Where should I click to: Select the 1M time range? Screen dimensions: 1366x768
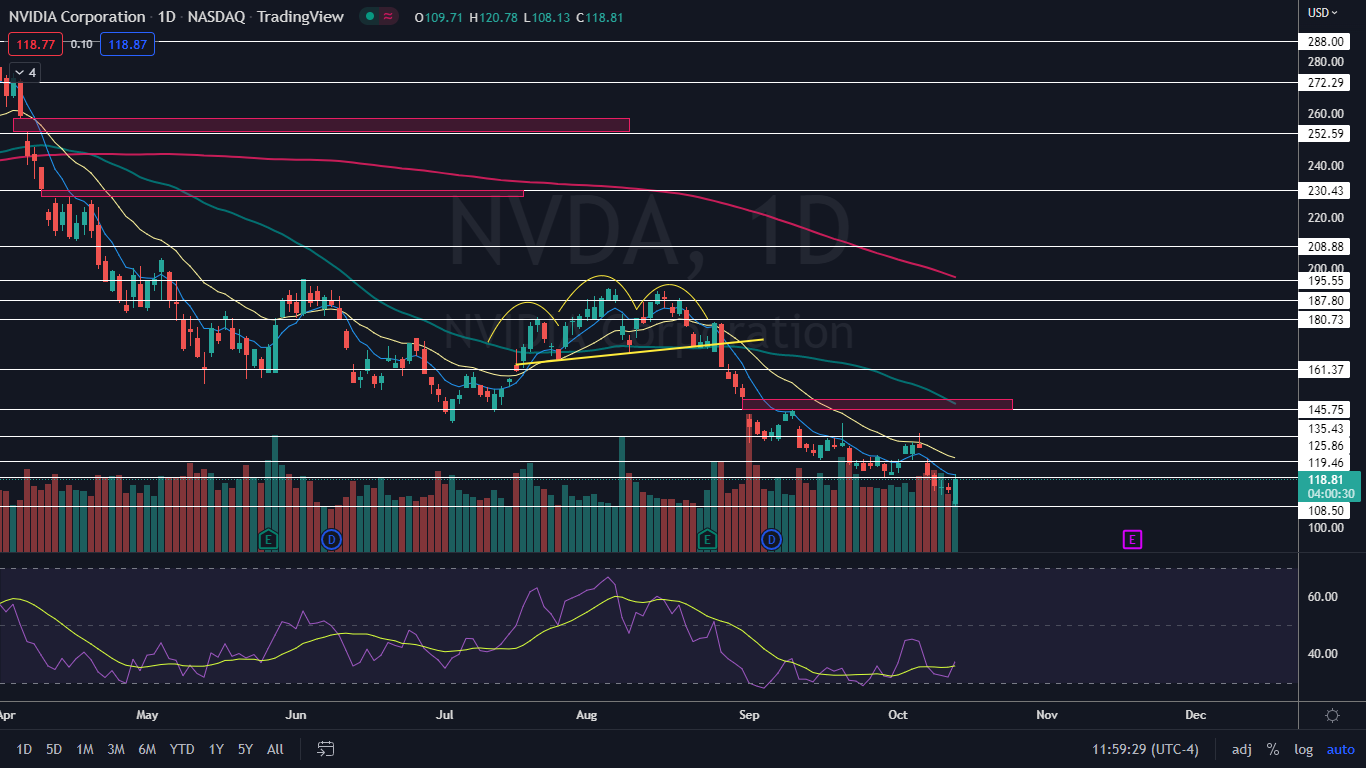click(x=85, y=749)
